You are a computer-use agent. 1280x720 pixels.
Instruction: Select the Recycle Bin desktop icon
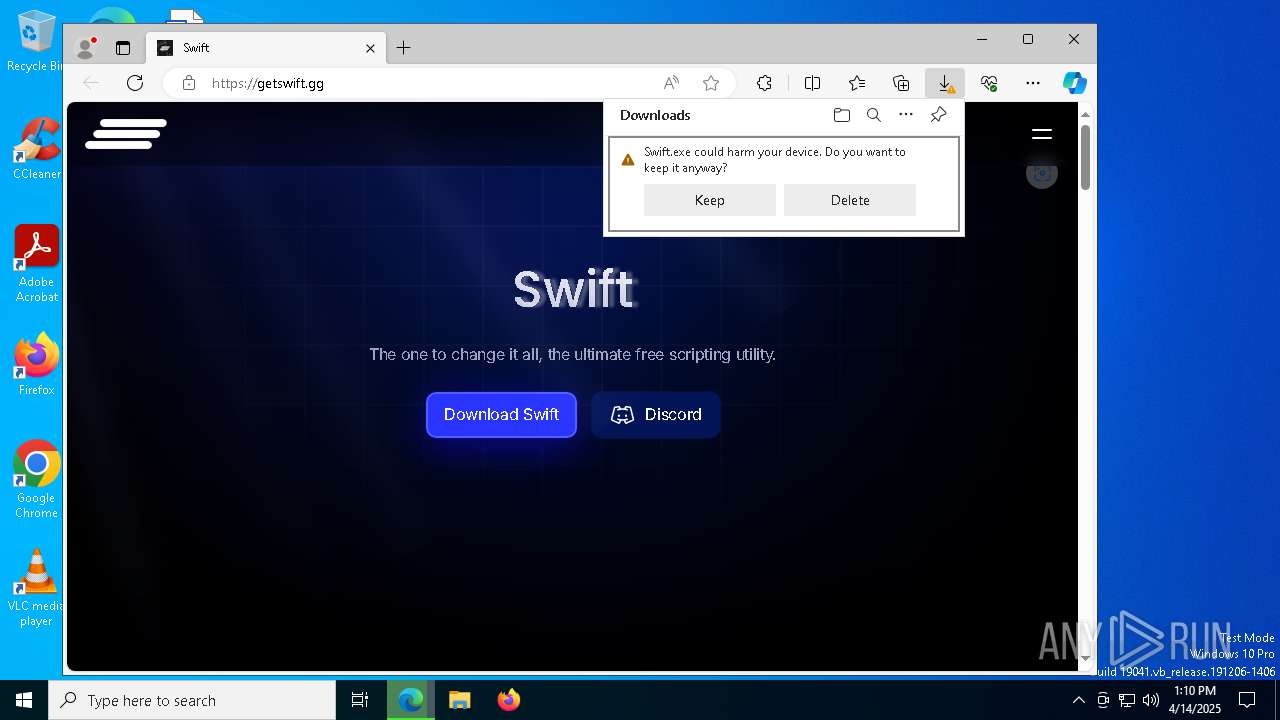click(x=36, y=42)
